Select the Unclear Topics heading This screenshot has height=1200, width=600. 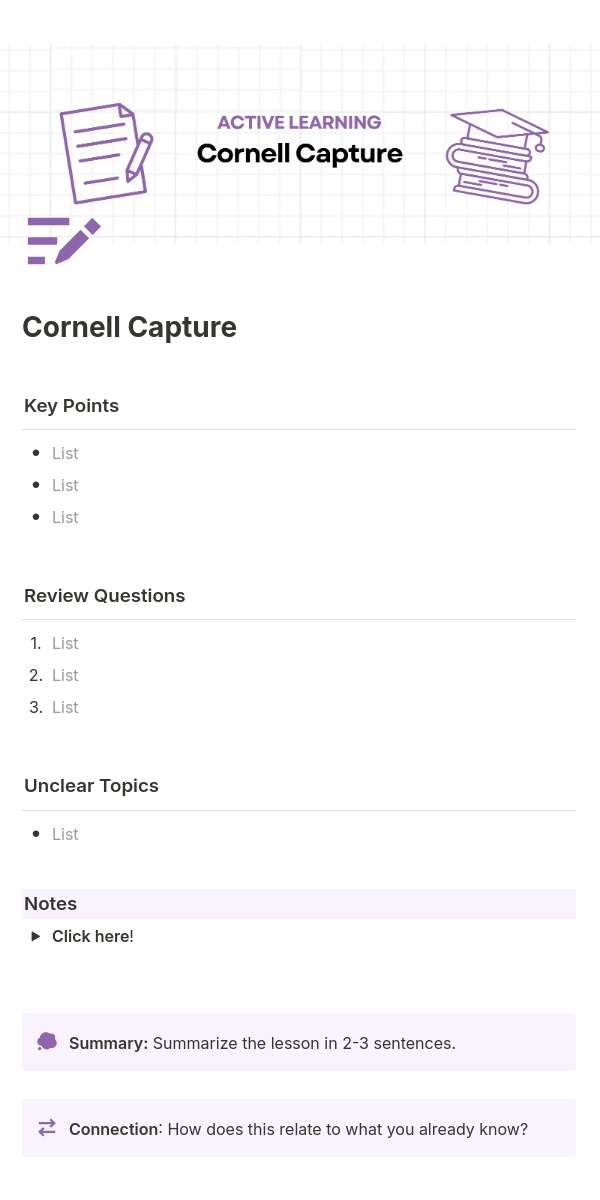(x=91, y=786)
